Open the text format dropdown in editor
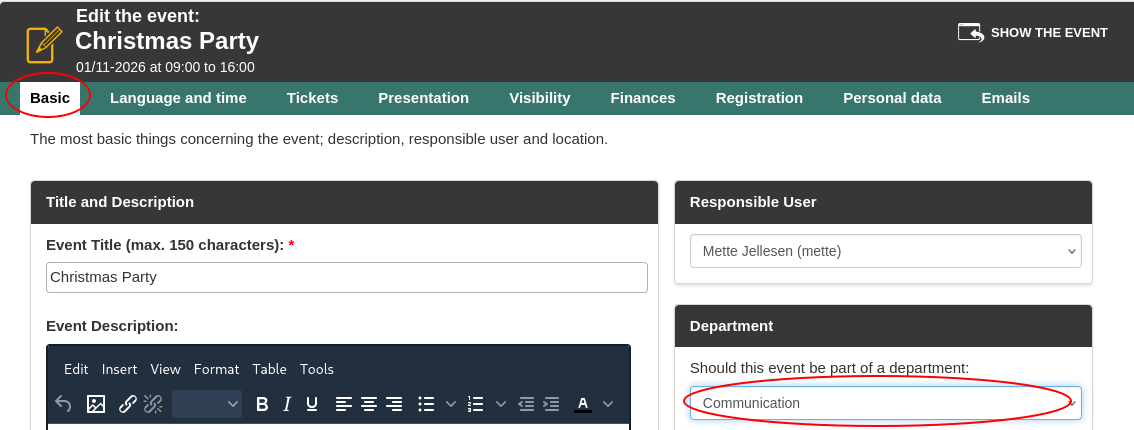The height and width of the screenshot is (430, 1134). click(207, 404)
